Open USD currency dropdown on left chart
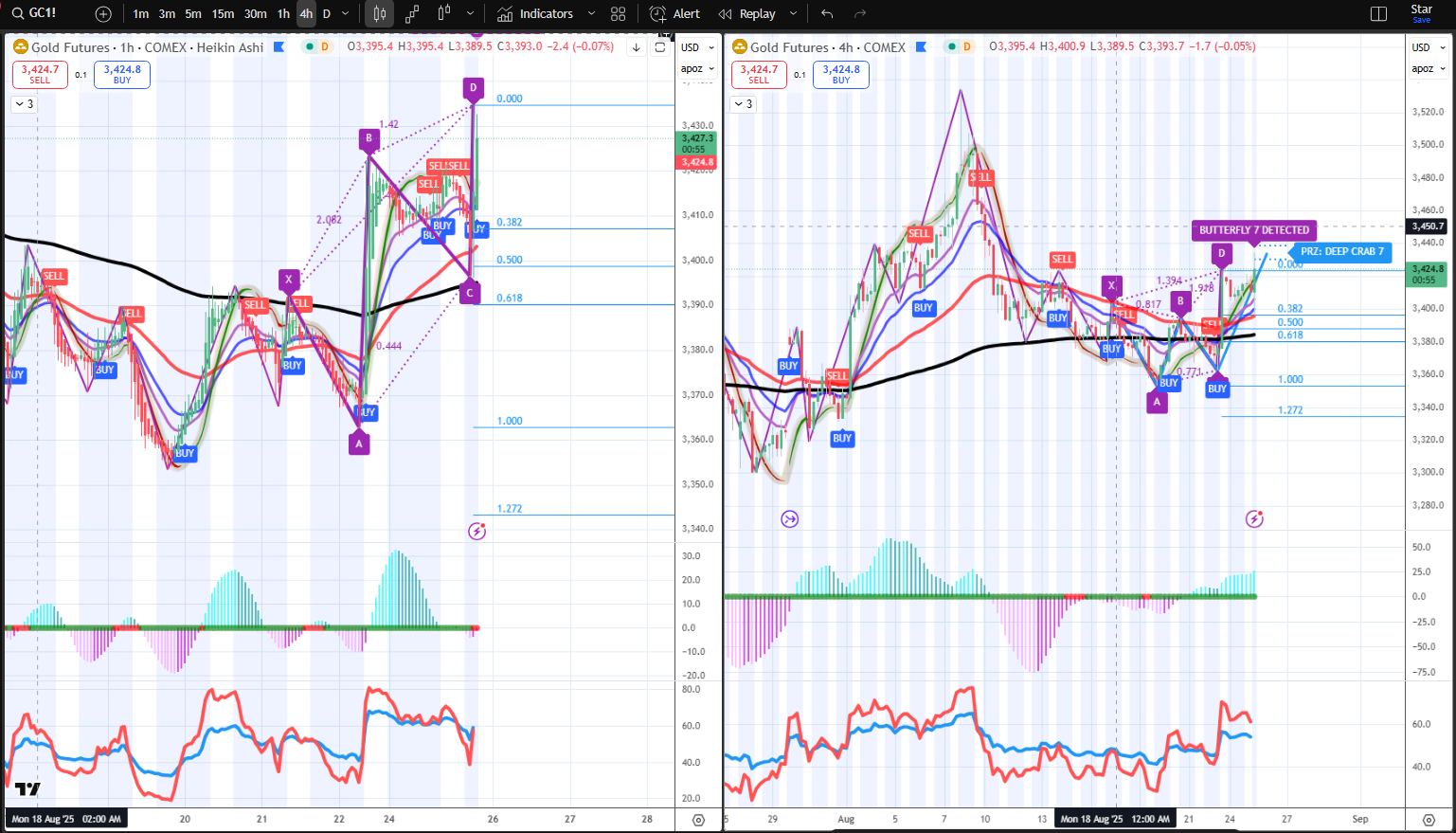Image resolution: width=1456 pixels, height=833 pixels. coord(697,47)
